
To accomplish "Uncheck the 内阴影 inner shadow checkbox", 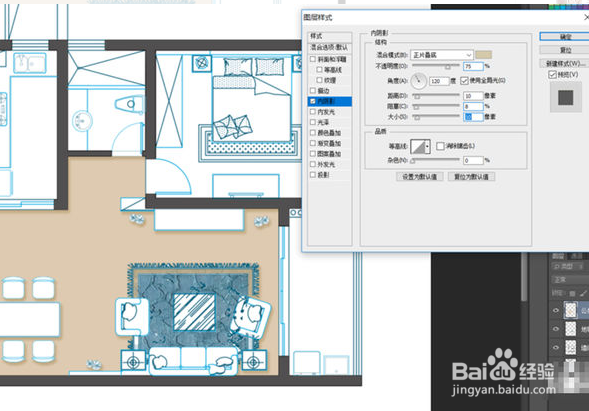I will tap(313, 101).
